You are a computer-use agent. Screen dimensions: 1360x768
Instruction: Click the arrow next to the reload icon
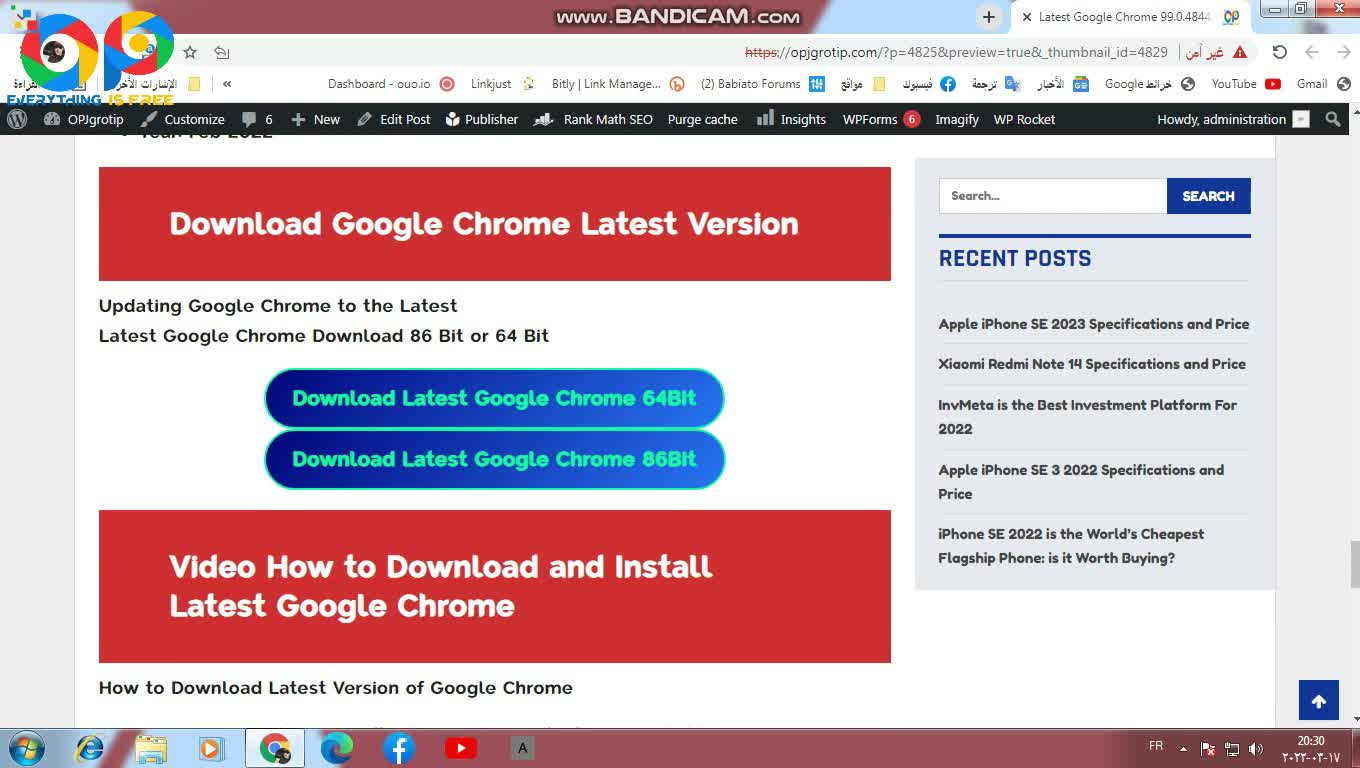(1312, 52)
